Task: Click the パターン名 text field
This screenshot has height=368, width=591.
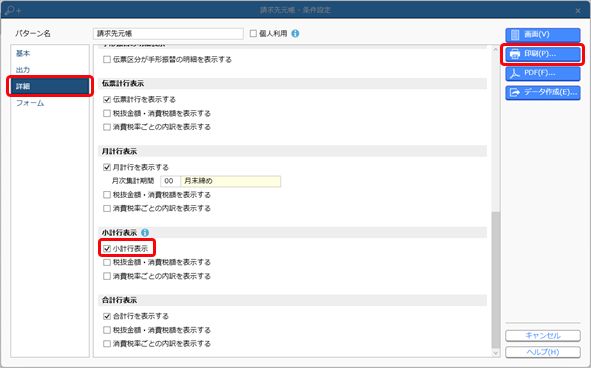Action: (168, 34)
